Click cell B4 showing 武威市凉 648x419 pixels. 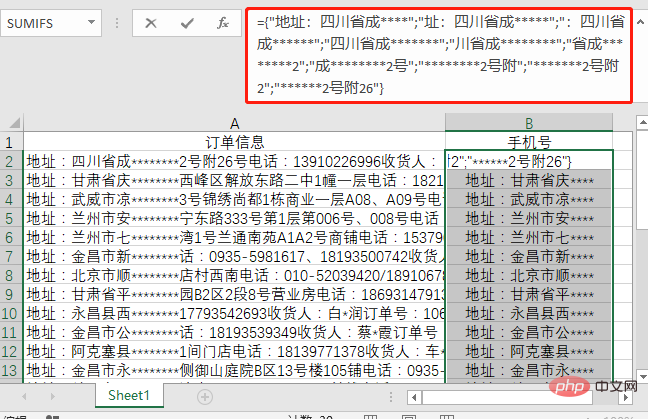[x=529, y=199]
